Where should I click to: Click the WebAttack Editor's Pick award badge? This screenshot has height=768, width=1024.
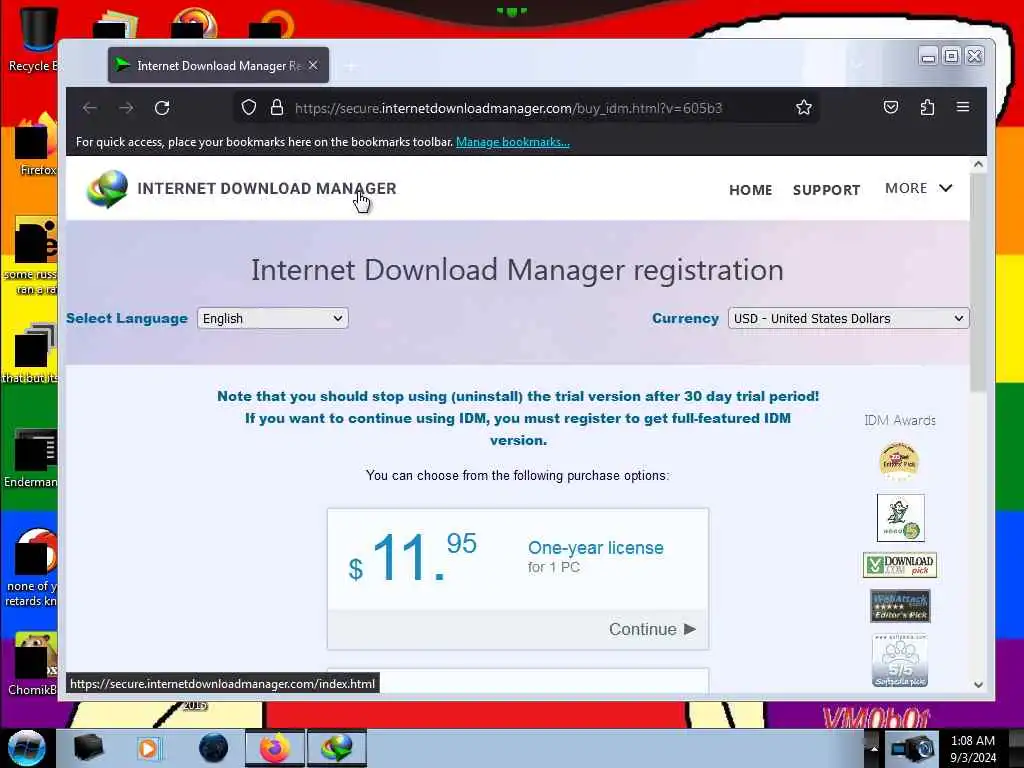900,606
